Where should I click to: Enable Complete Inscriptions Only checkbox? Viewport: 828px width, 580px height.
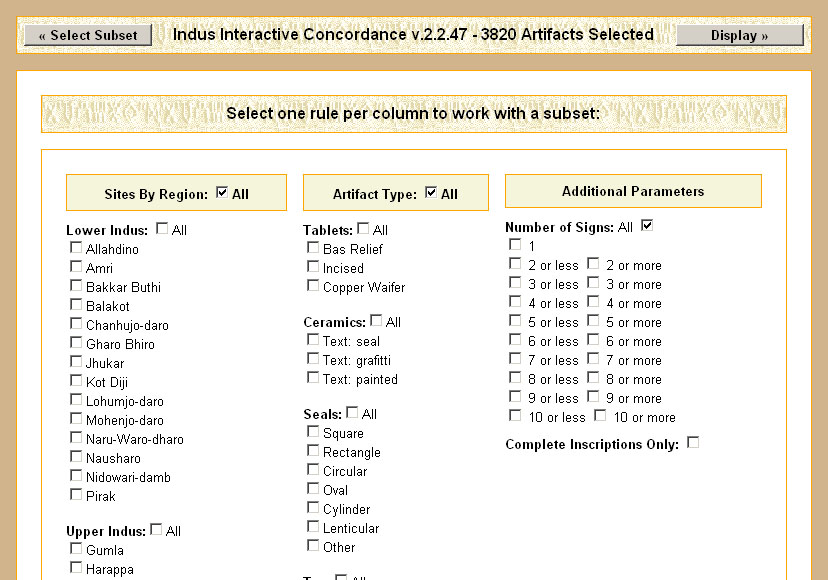[x=693, y=442]
